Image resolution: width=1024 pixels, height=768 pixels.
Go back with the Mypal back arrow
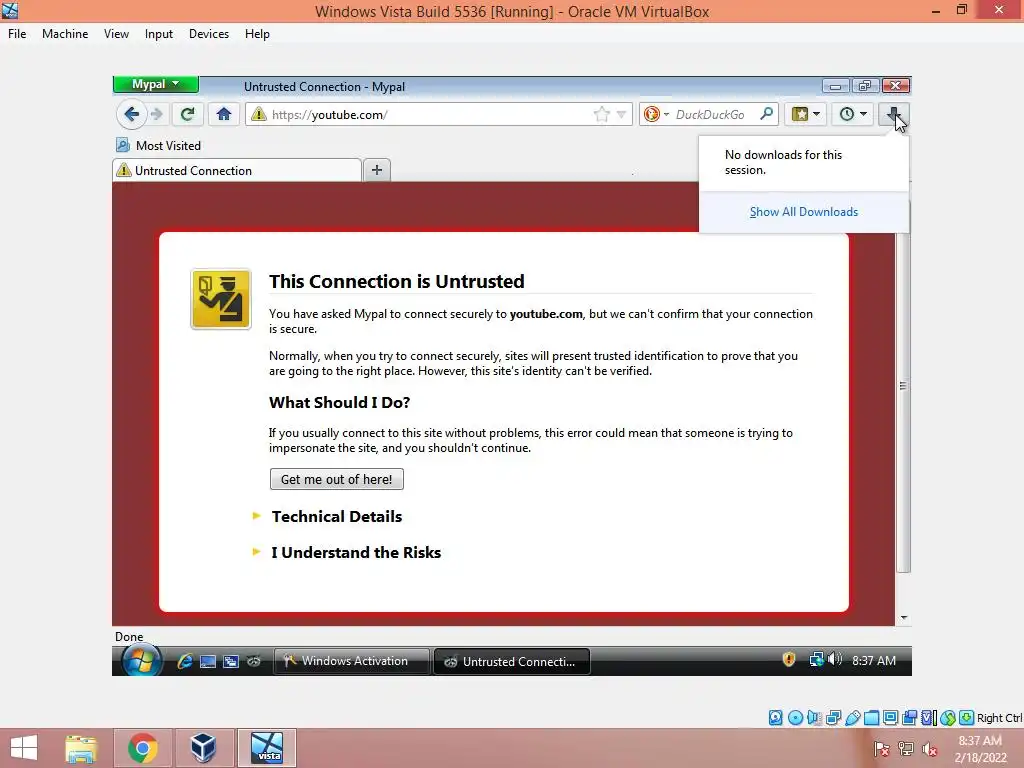(x=131, y=114)
